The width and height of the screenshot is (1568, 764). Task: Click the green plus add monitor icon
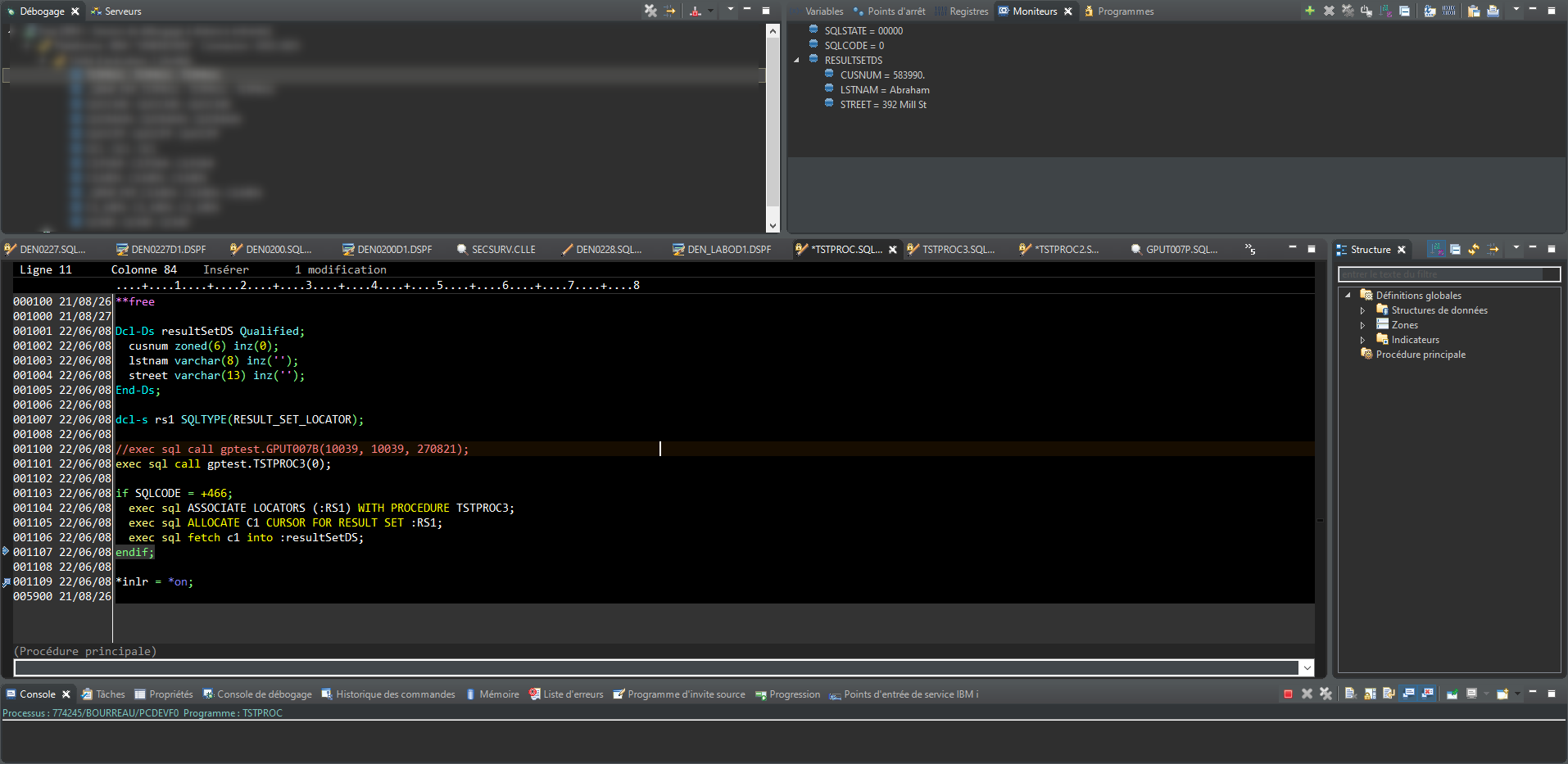coord(1309,11)
